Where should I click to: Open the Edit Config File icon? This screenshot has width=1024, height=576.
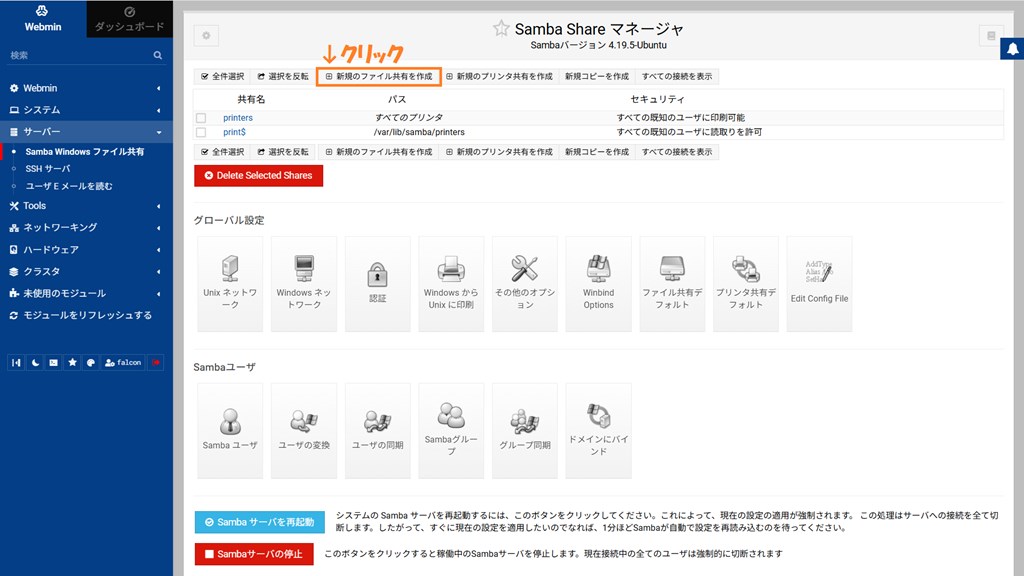[819, 283]
